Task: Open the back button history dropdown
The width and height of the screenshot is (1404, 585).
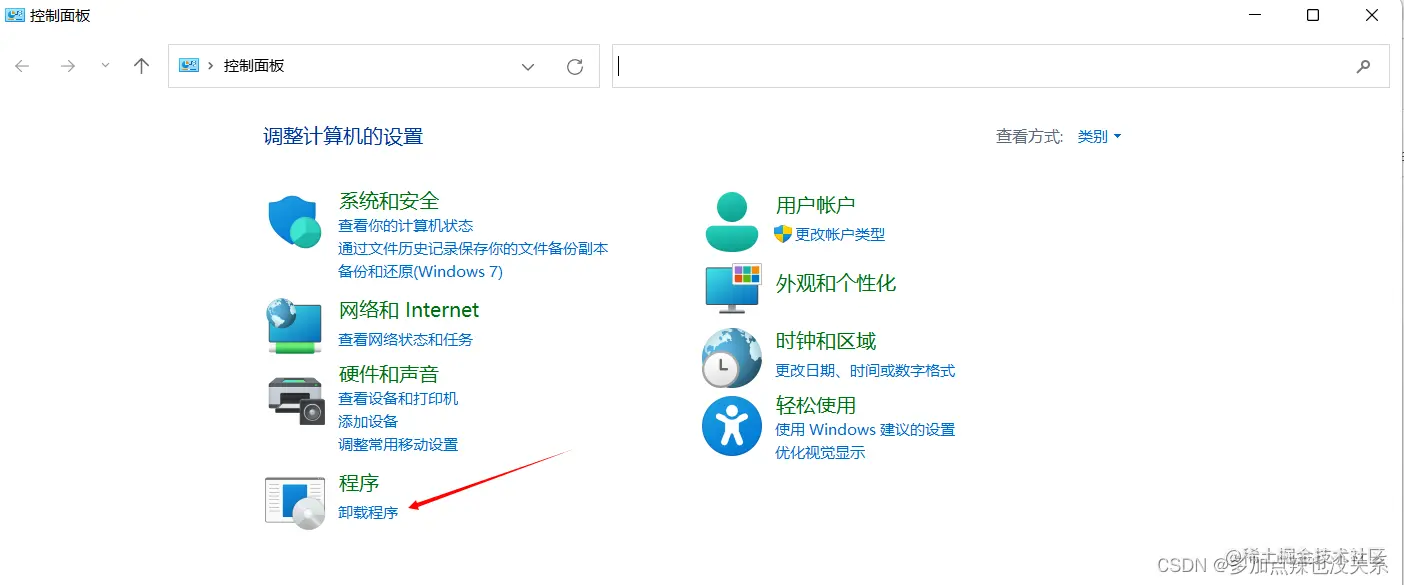Action: 104,64
